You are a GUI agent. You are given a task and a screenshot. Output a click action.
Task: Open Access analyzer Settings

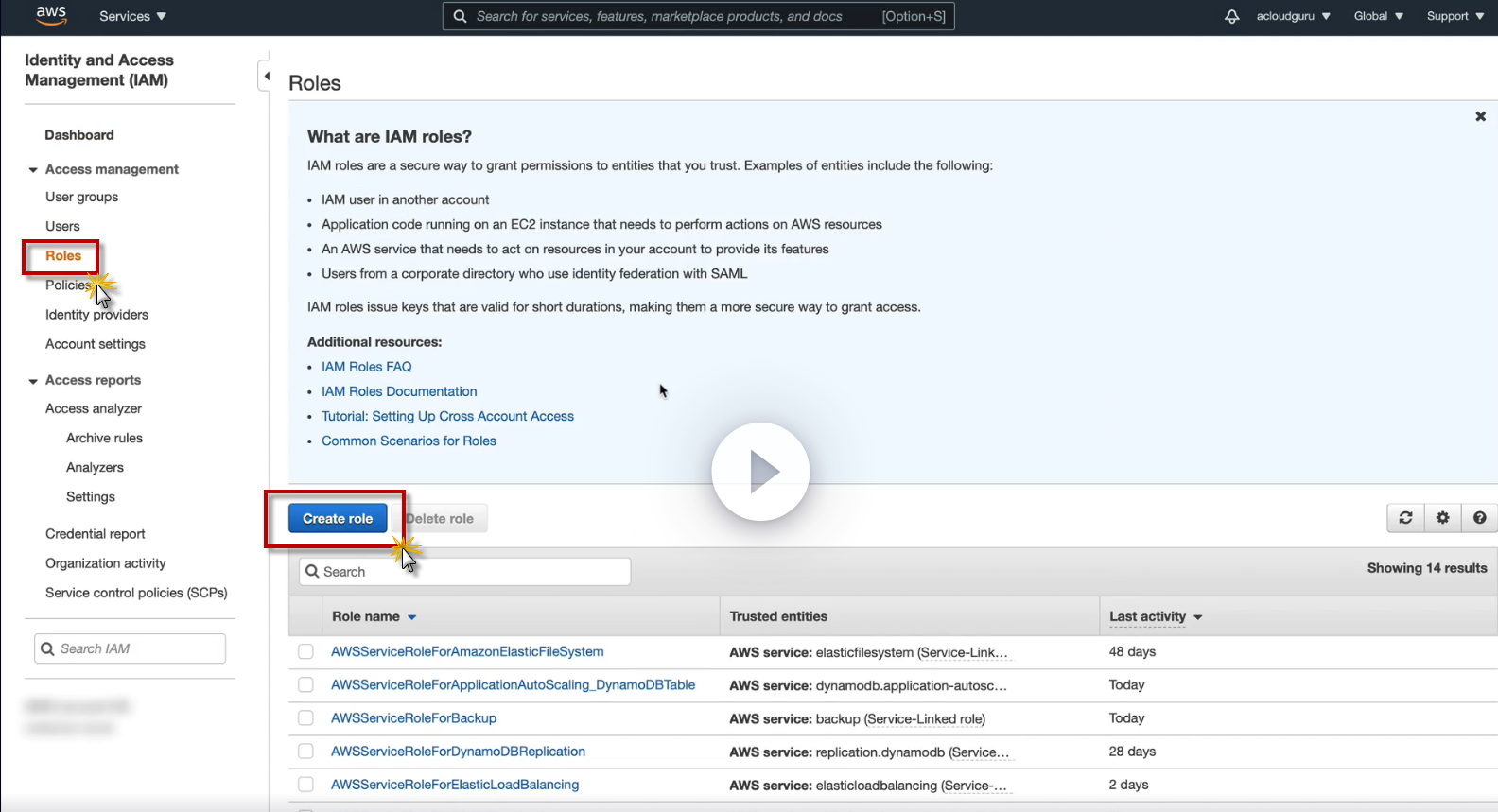click(x=91, y=496)
